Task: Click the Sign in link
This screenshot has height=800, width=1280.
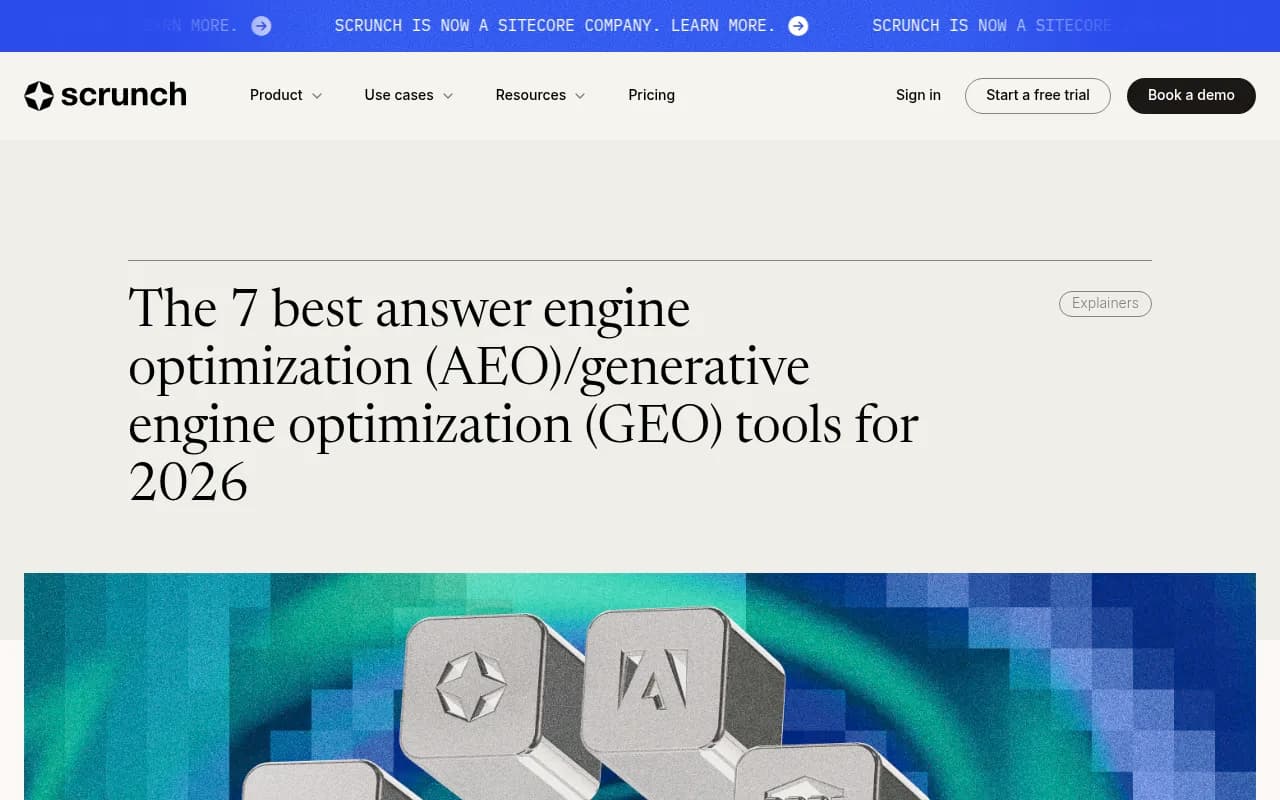Action: (918, 95)
